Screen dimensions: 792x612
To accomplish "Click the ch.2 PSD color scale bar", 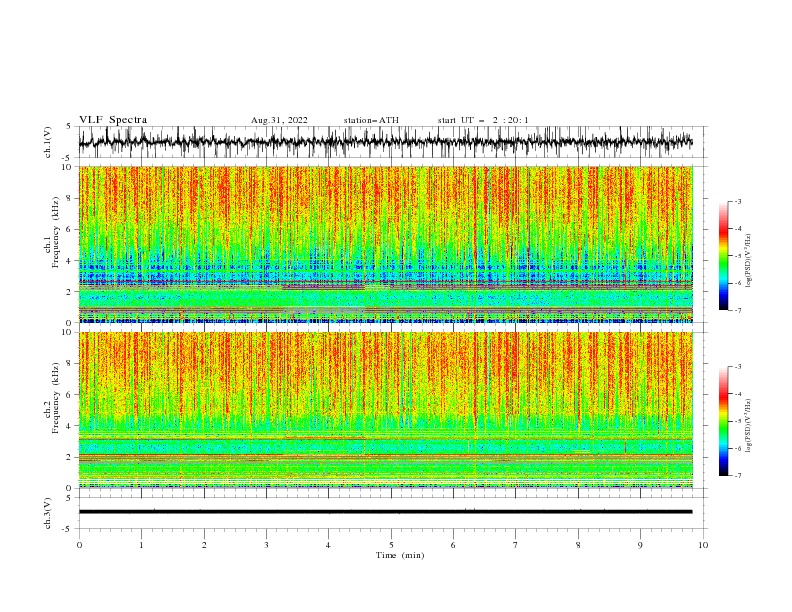I will (723, 421).
